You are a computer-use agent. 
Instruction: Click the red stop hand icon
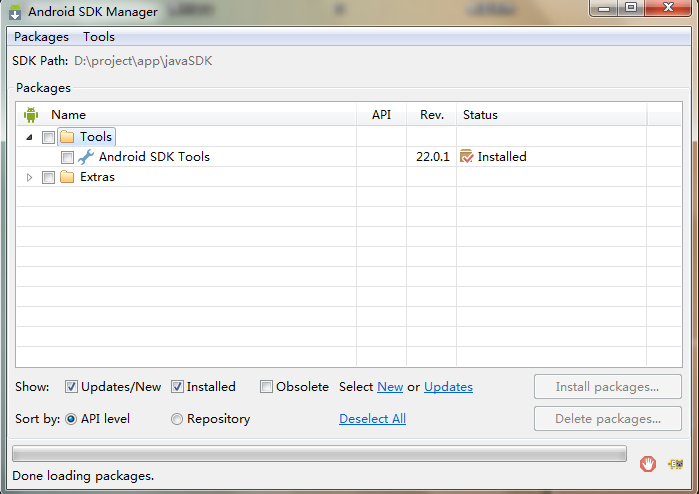648,464
